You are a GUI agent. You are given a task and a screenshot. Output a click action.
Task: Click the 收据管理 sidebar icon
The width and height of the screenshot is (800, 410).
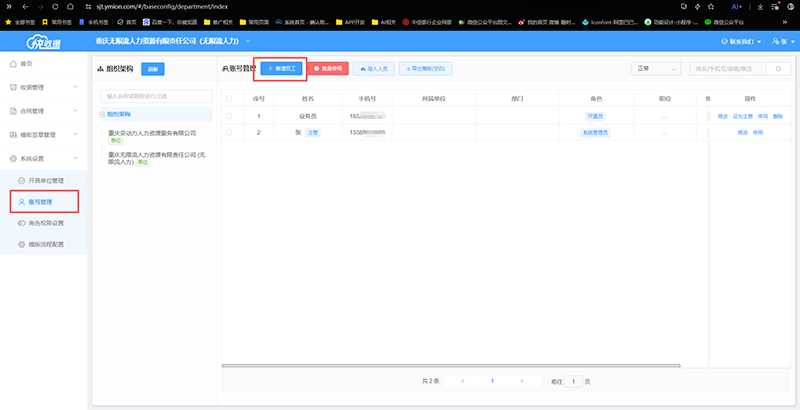point(11,88)
